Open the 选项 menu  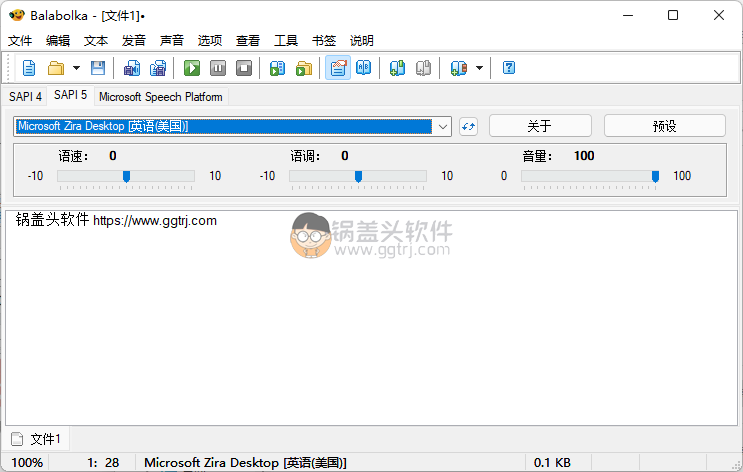pos(209,41)
